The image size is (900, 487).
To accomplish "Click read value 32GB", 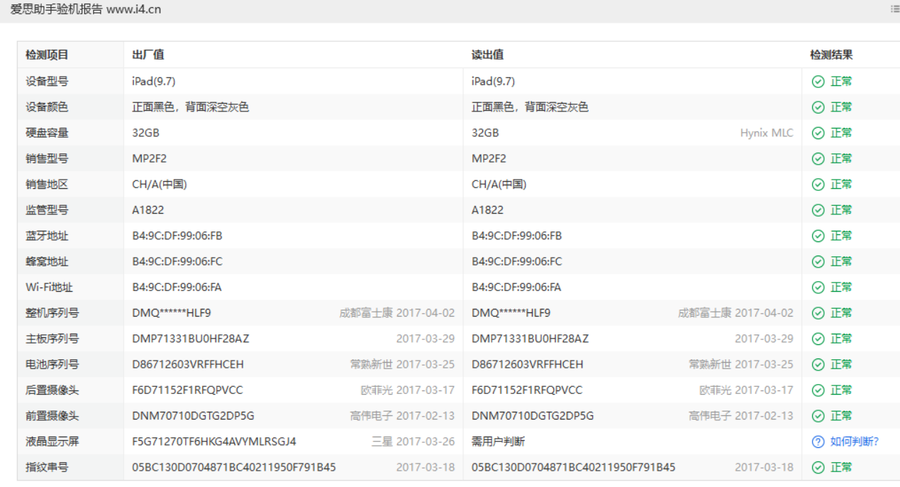I will (x=485, y=133).
